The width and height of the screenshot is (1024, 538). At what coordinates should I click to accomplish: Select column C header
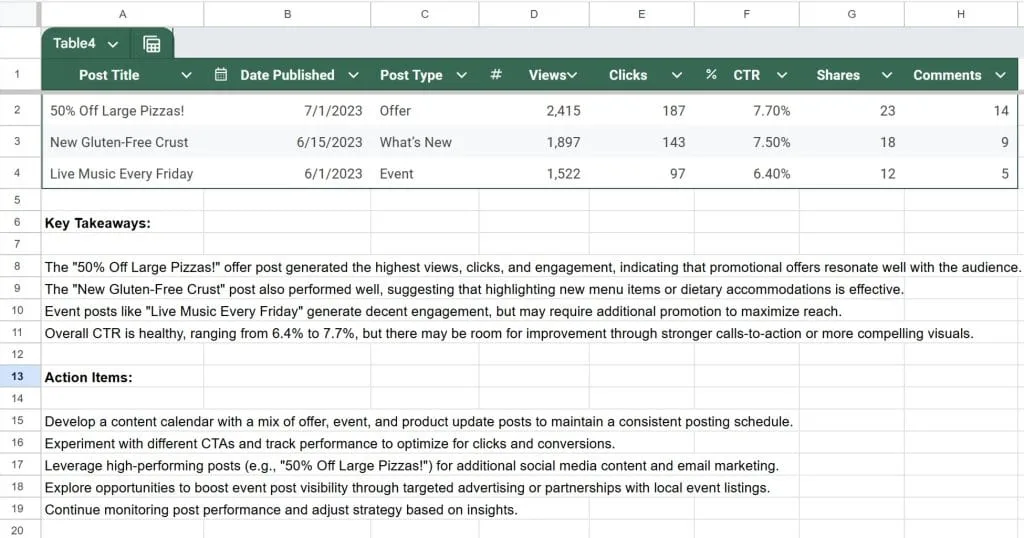click(424, 14)
